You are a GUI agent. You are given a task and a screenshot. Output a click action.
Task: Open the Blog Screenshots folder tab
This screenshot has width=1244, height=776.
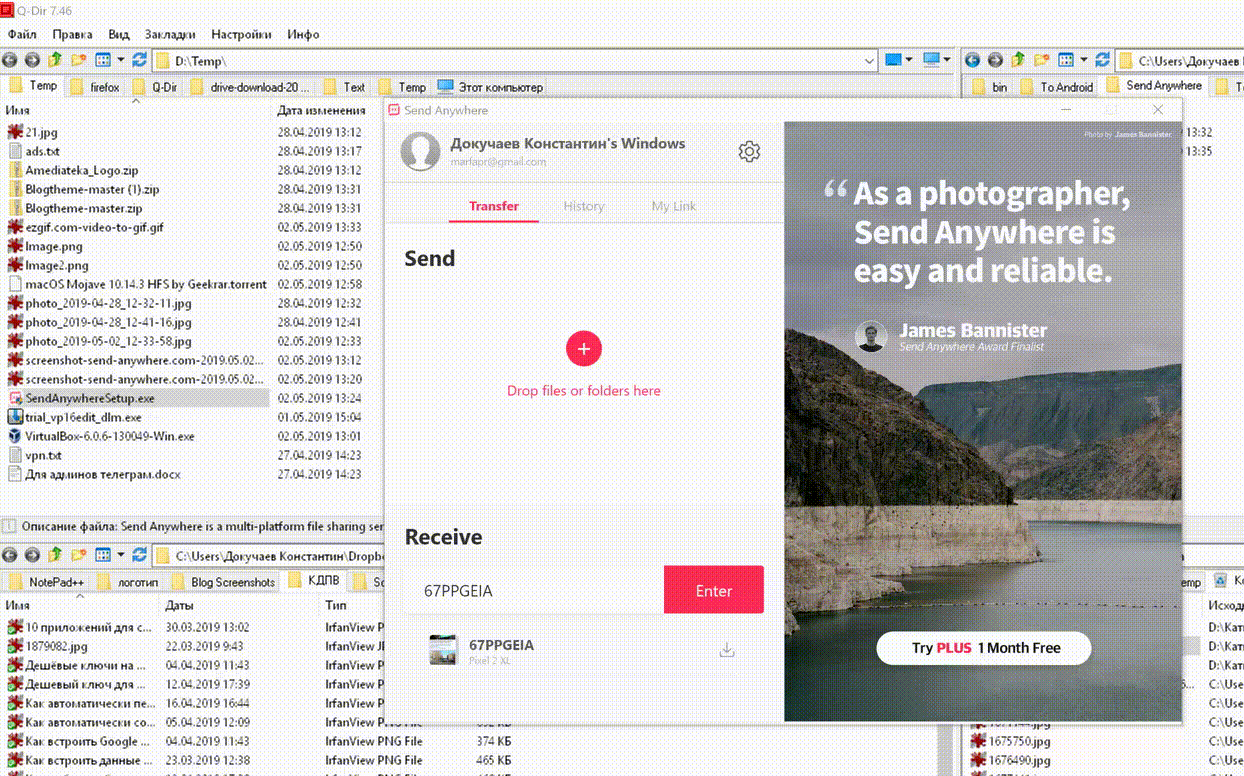pyautogui.click(x=222, y=582)
